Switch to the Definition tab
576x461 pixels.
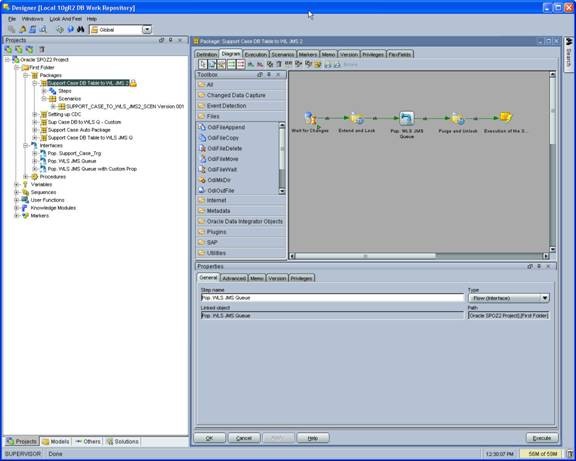point(206,54)
